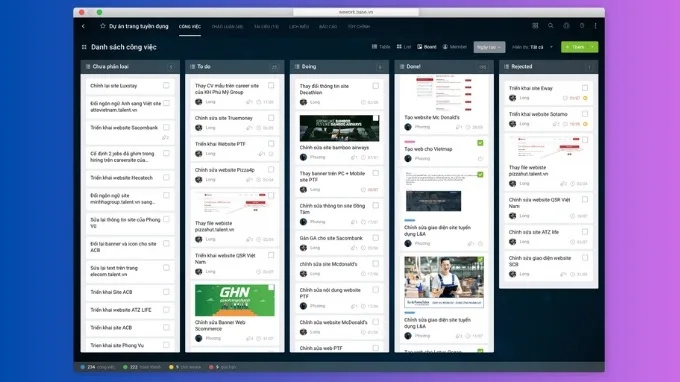Click orange status dot on Triển khai website Sotamo

(585, 124)
